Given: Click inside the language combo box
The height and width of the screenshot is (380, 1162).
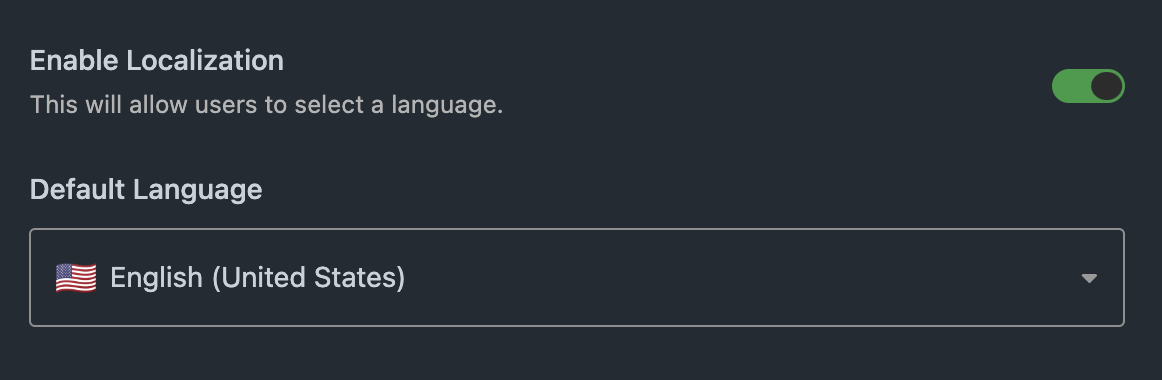Looking at the screenshot, I should (577, 277).
